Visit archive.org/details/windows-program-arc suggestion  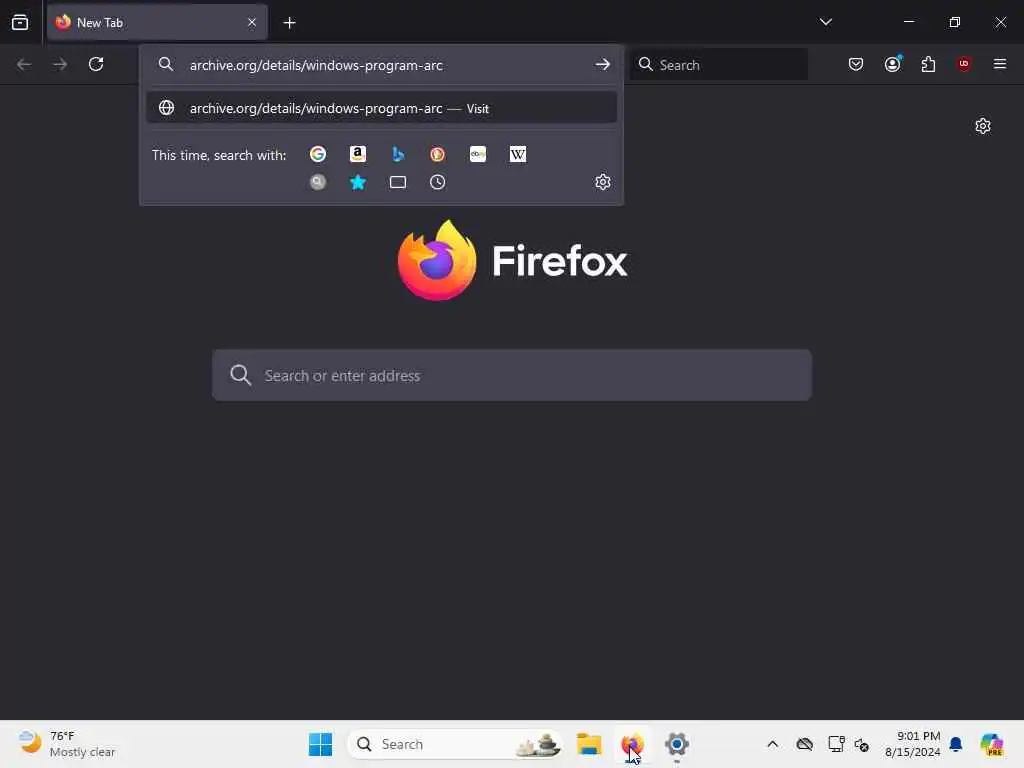click(x=381, y=108)
